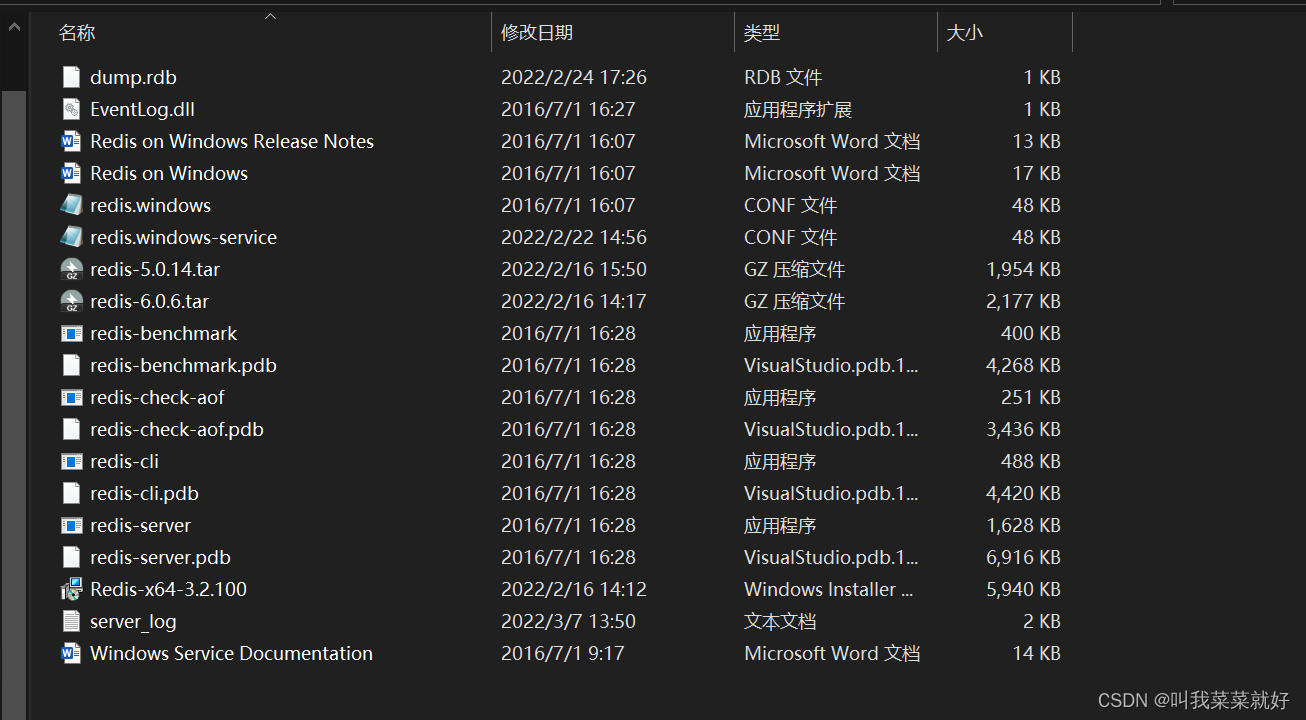The height and width of the screenshot is (720, 1306).
Task: Click the 5,940 KB size cell
Action: pyautogui.click(x=1023, y=589)
